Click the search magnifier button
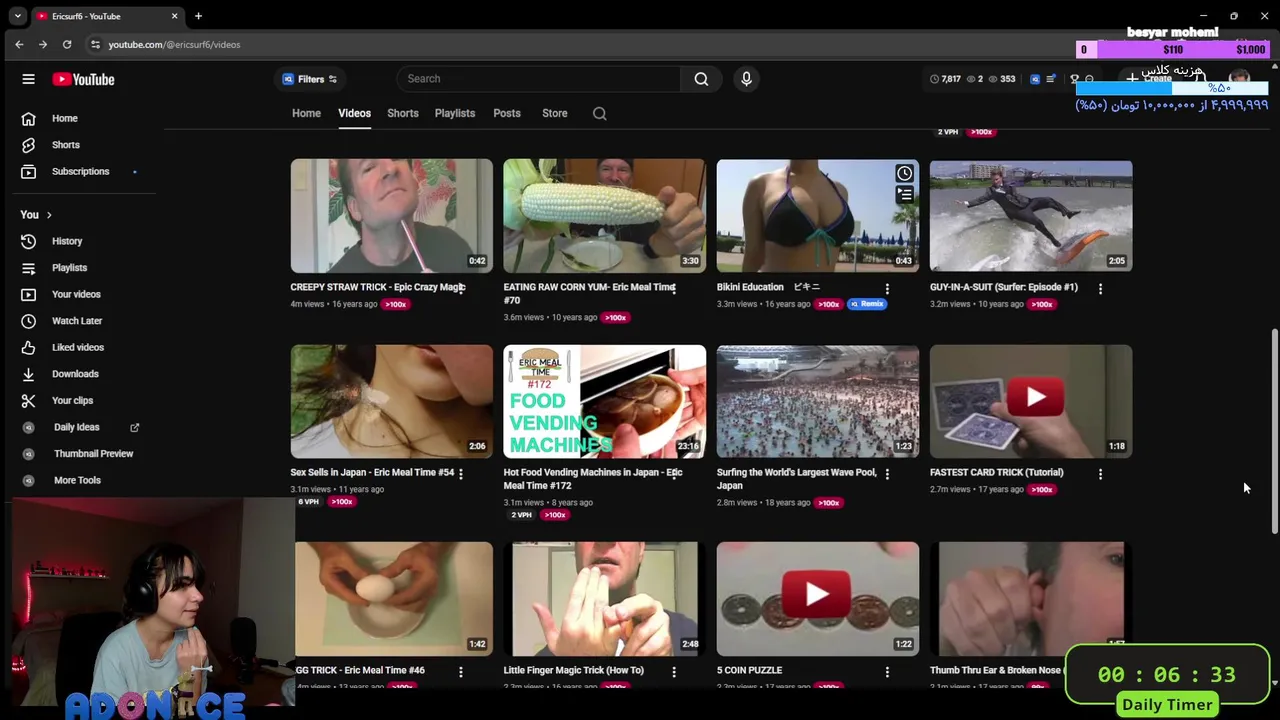 click(x=701, y=79)
